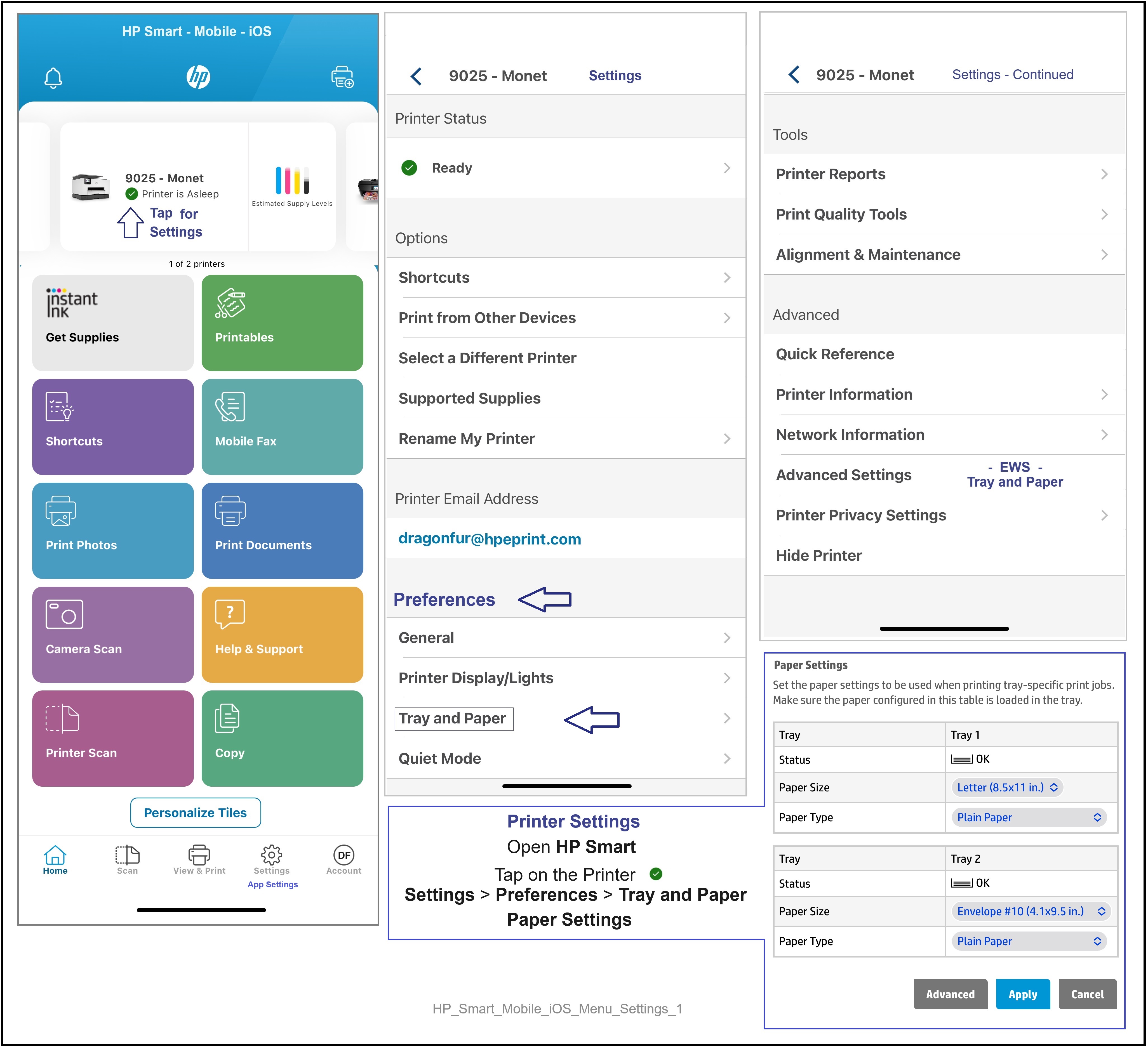The height and width of the screenshot is (1047, 1148).
Task: Open the Quiet Mode row
Action: [x=566, y=758]
